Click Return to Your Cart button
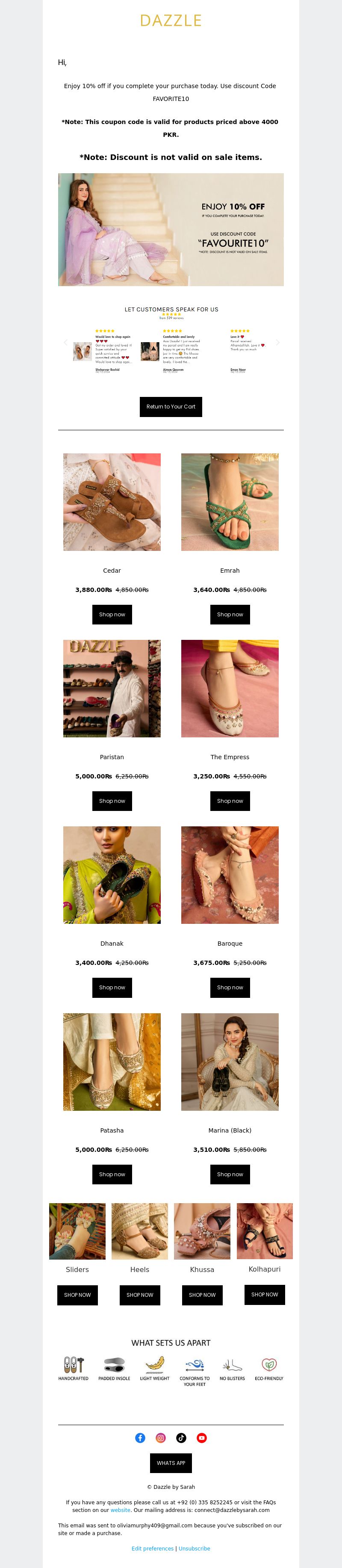The width and height of the screenshot is (342, 1568). [171, 407]
